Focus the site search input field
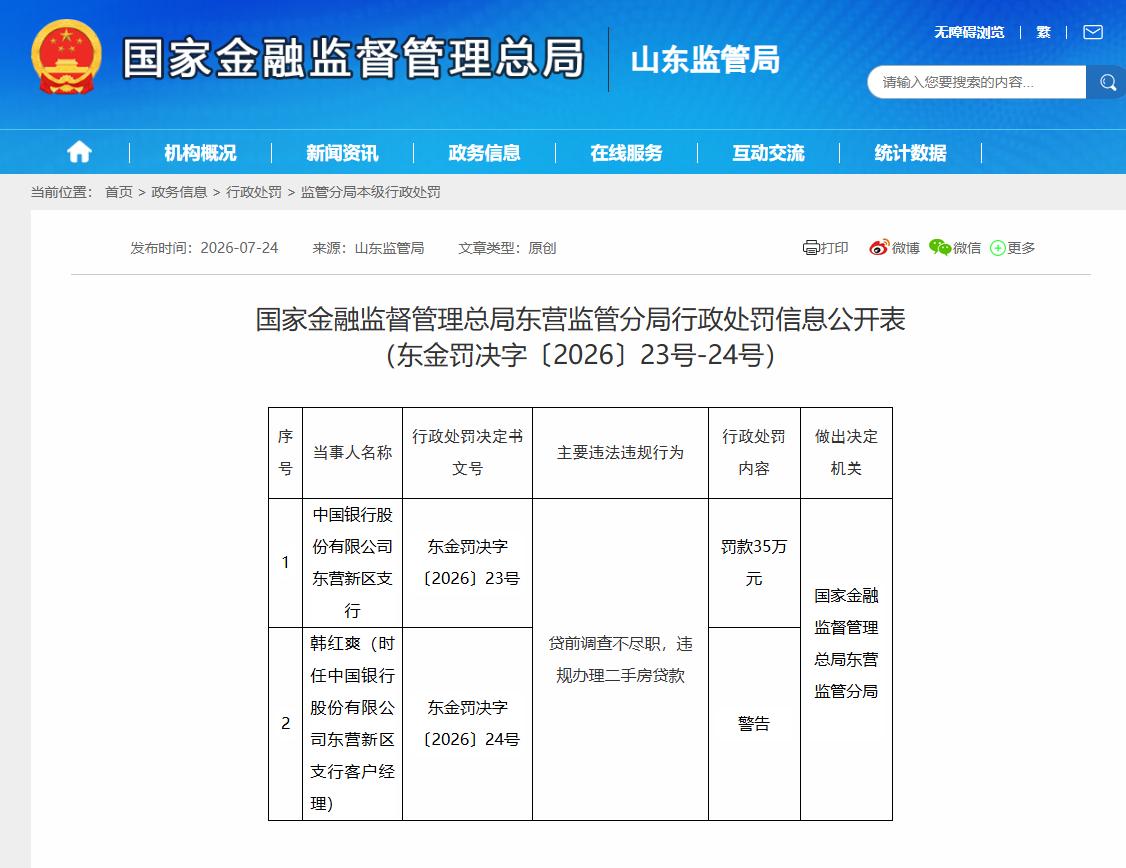The image size is (1126, 868). (x=977, y=83)
